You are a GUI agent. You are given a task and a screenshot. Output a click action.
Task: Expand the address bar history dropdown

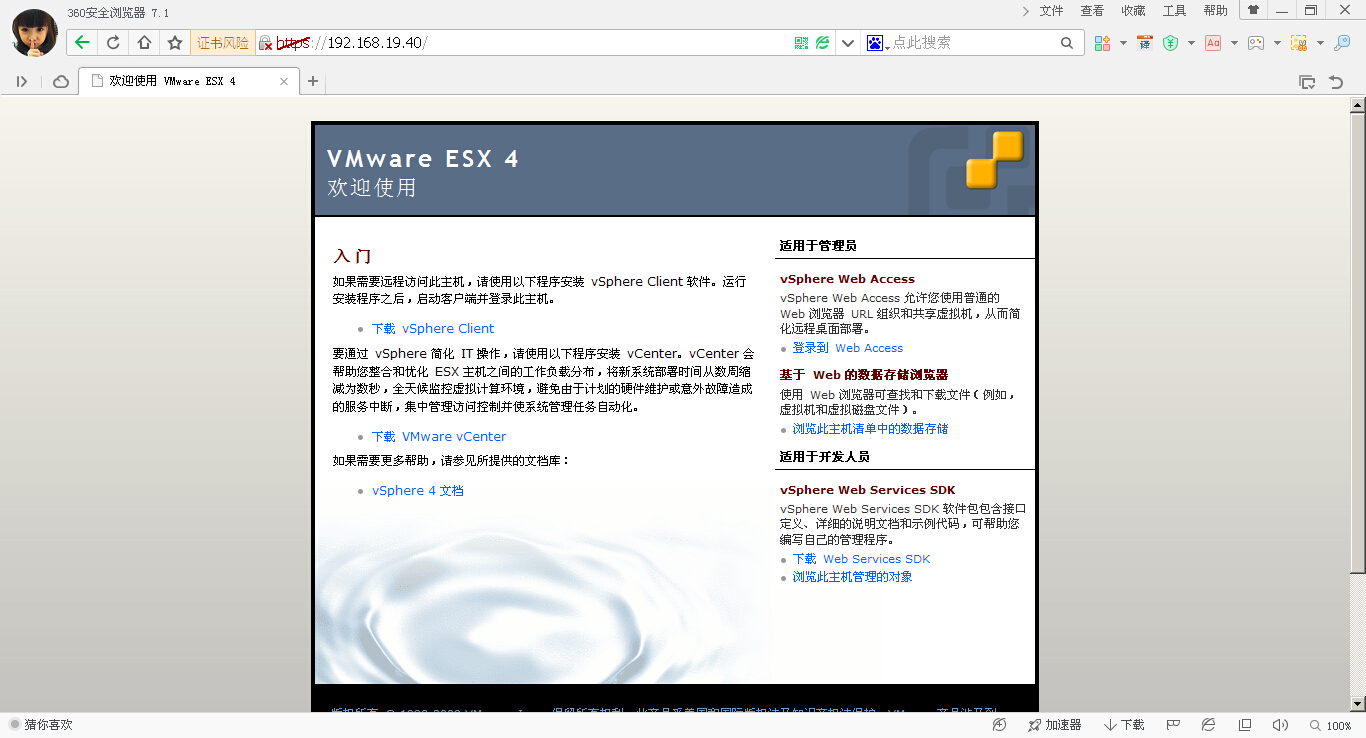click(x=848, y=43)
